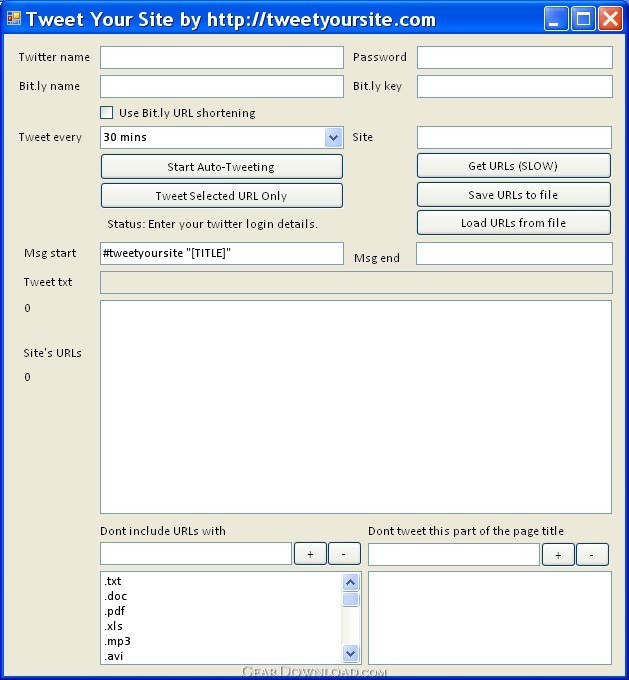Click into the Bit.ly name field
Image resolution: width=629 pixels, height=680 pixels.
tap(222, 86)
